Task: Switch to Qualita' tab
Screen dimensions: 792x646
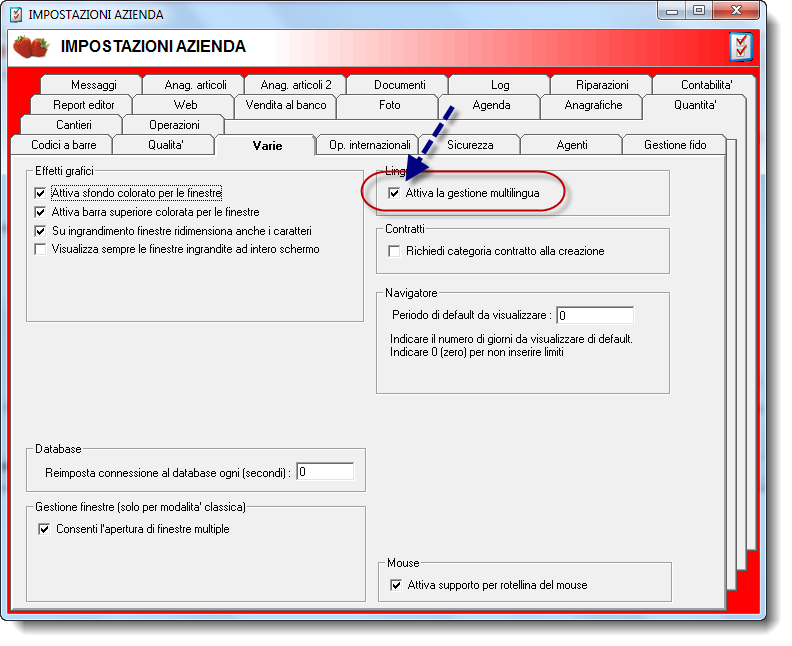Action: [166, 145]
